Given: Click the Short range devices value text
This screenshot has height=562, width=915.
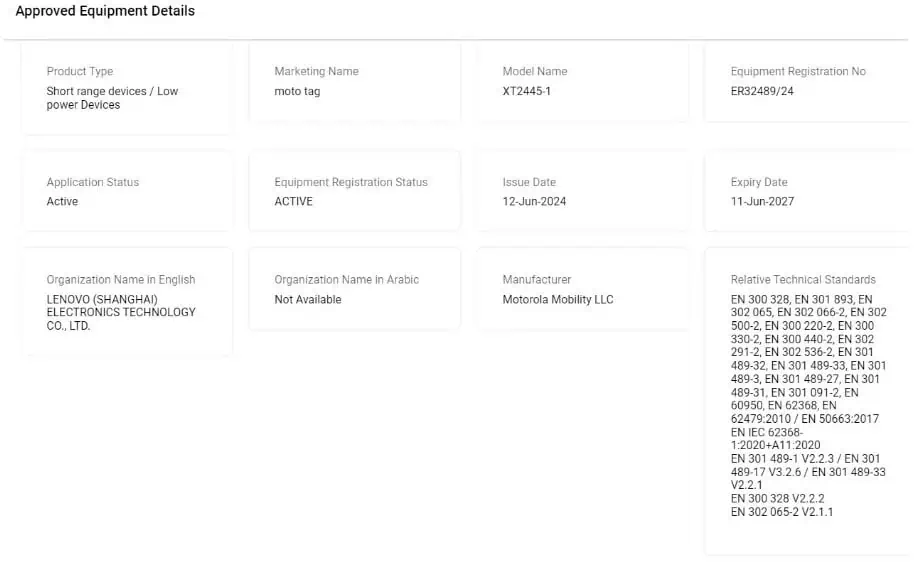Looking at the screenshot, I should pyautogui.click(x=112, y=98).
